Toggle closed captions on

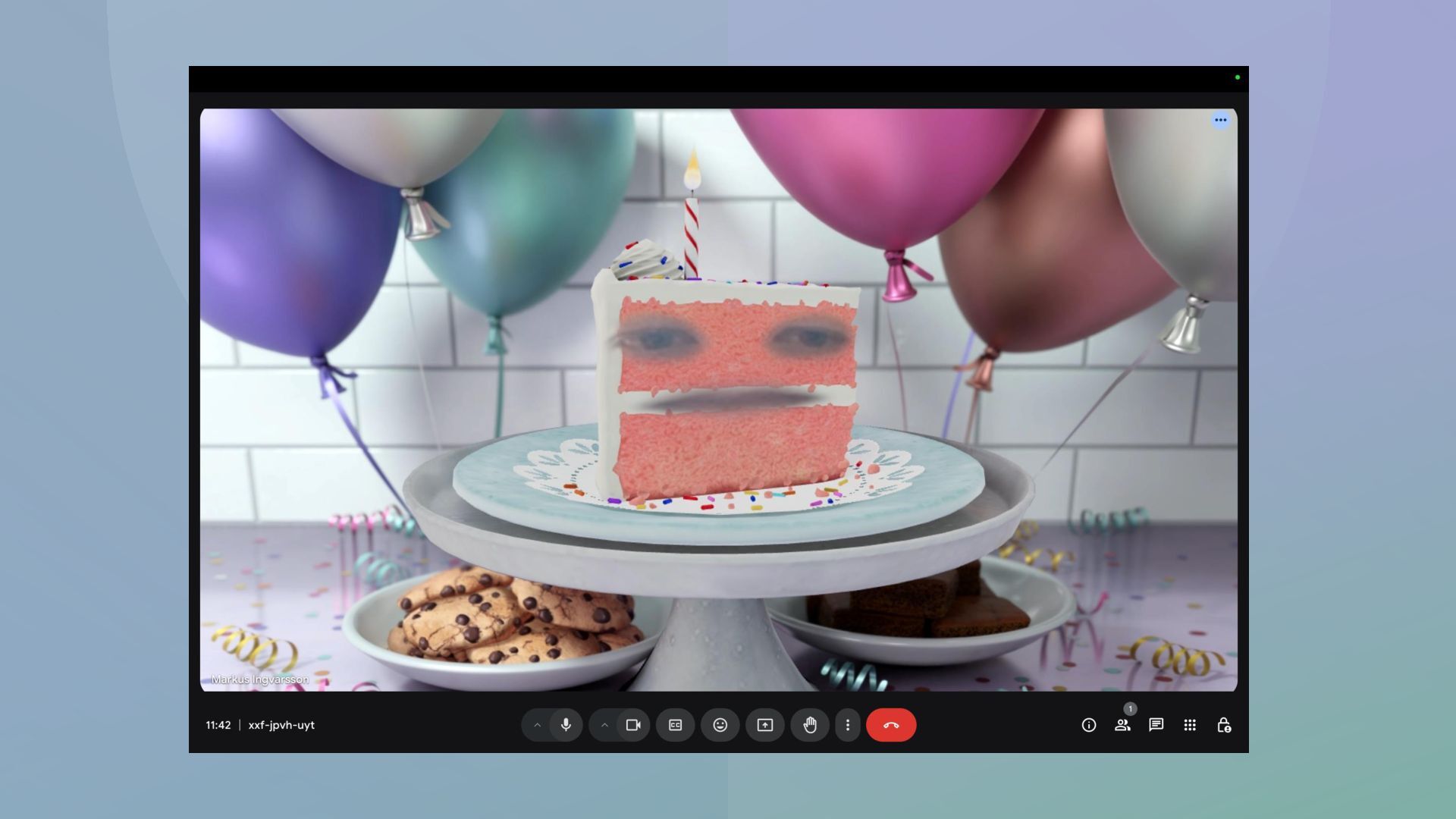(675, 725)
